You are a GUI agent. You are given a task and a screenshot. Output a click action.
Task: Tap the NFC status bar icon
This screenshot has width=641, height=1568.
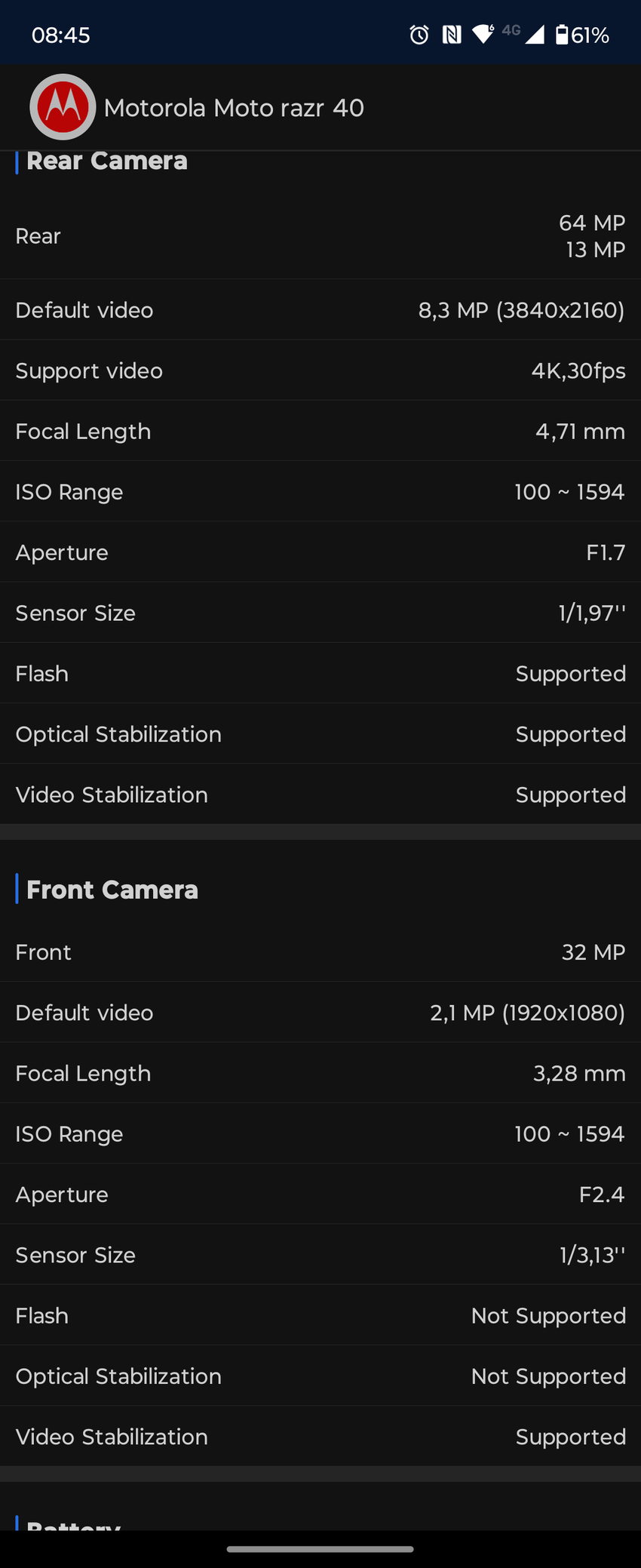point(452,35)
